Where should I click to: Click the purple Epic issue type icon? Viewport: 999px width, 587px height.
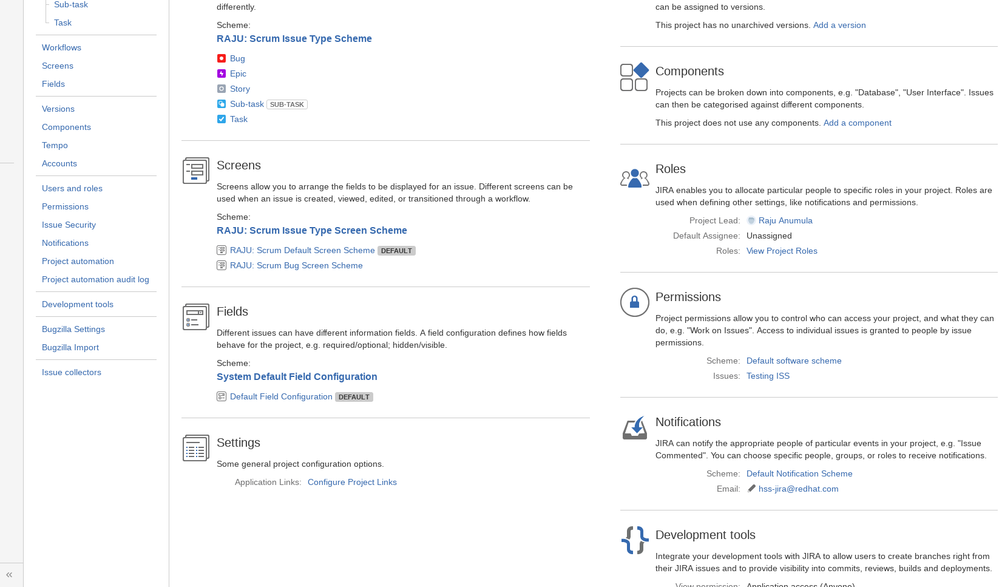[221, 73]
